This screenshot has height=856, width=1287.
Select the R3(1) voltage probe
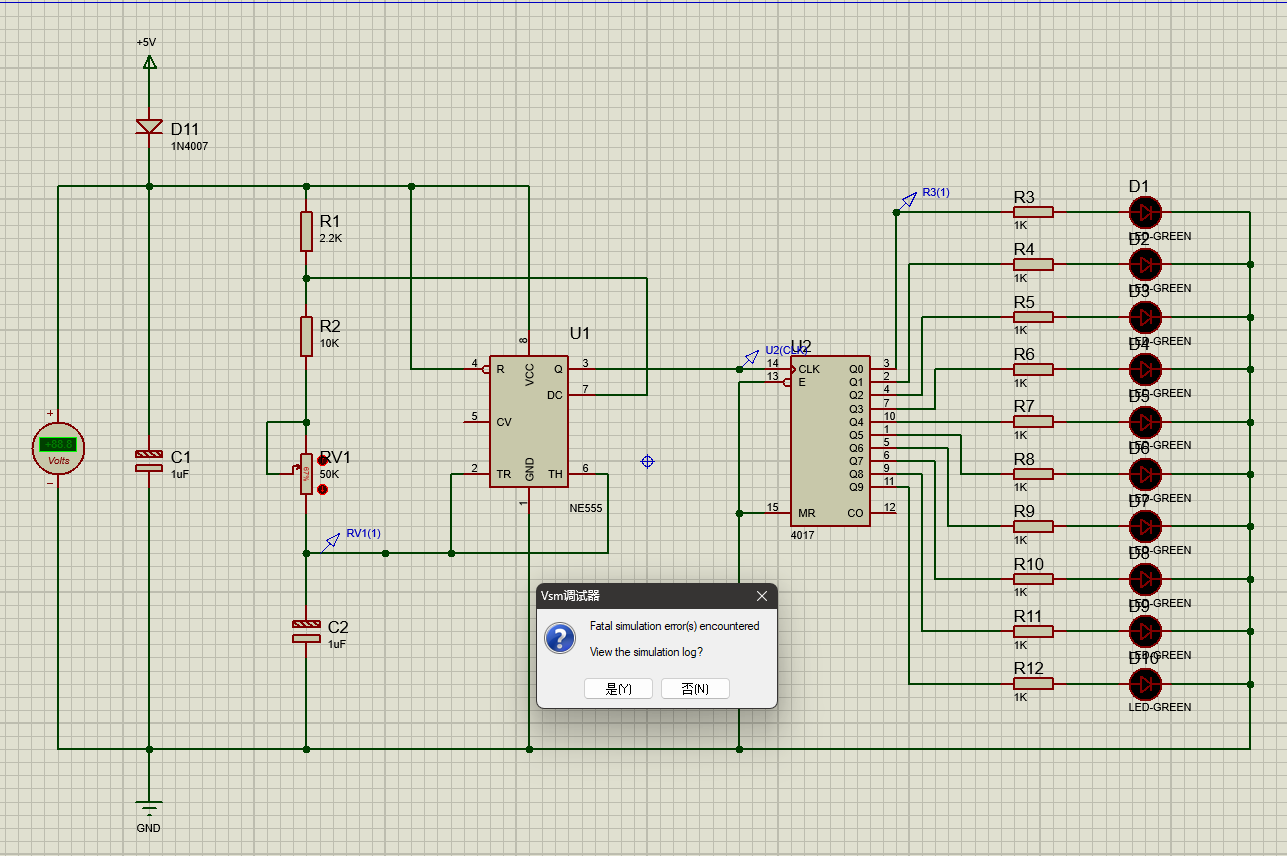(908, 200)
